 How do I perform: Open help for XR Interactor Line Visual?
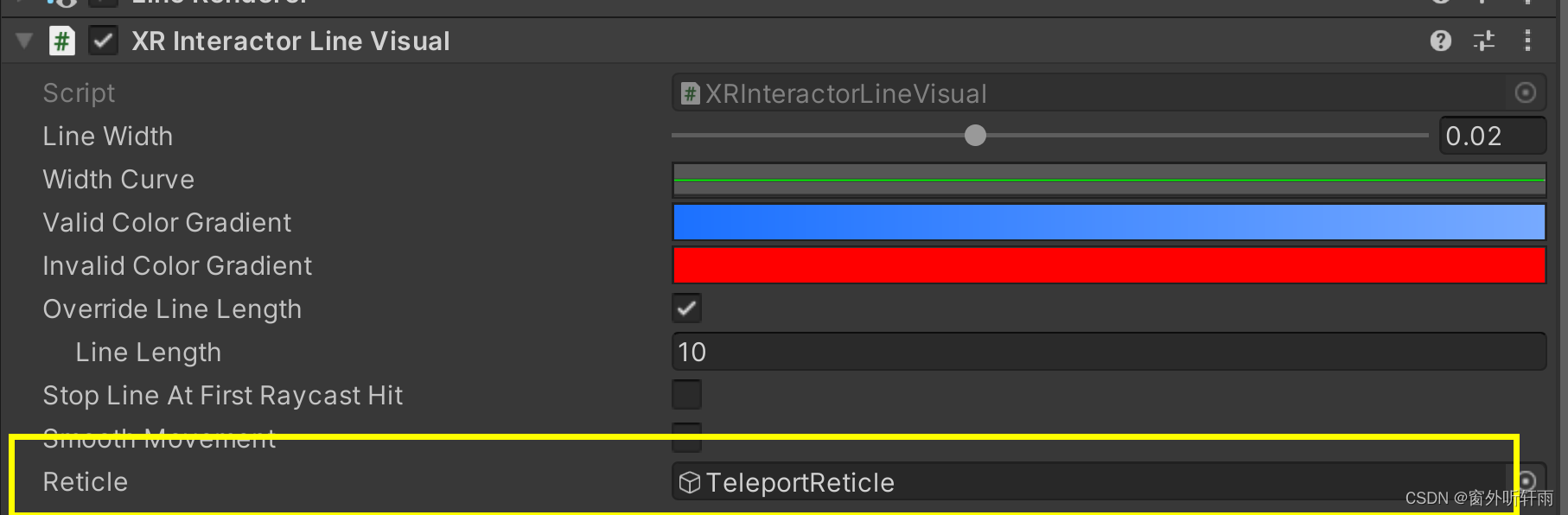[x=1440, y=41]
